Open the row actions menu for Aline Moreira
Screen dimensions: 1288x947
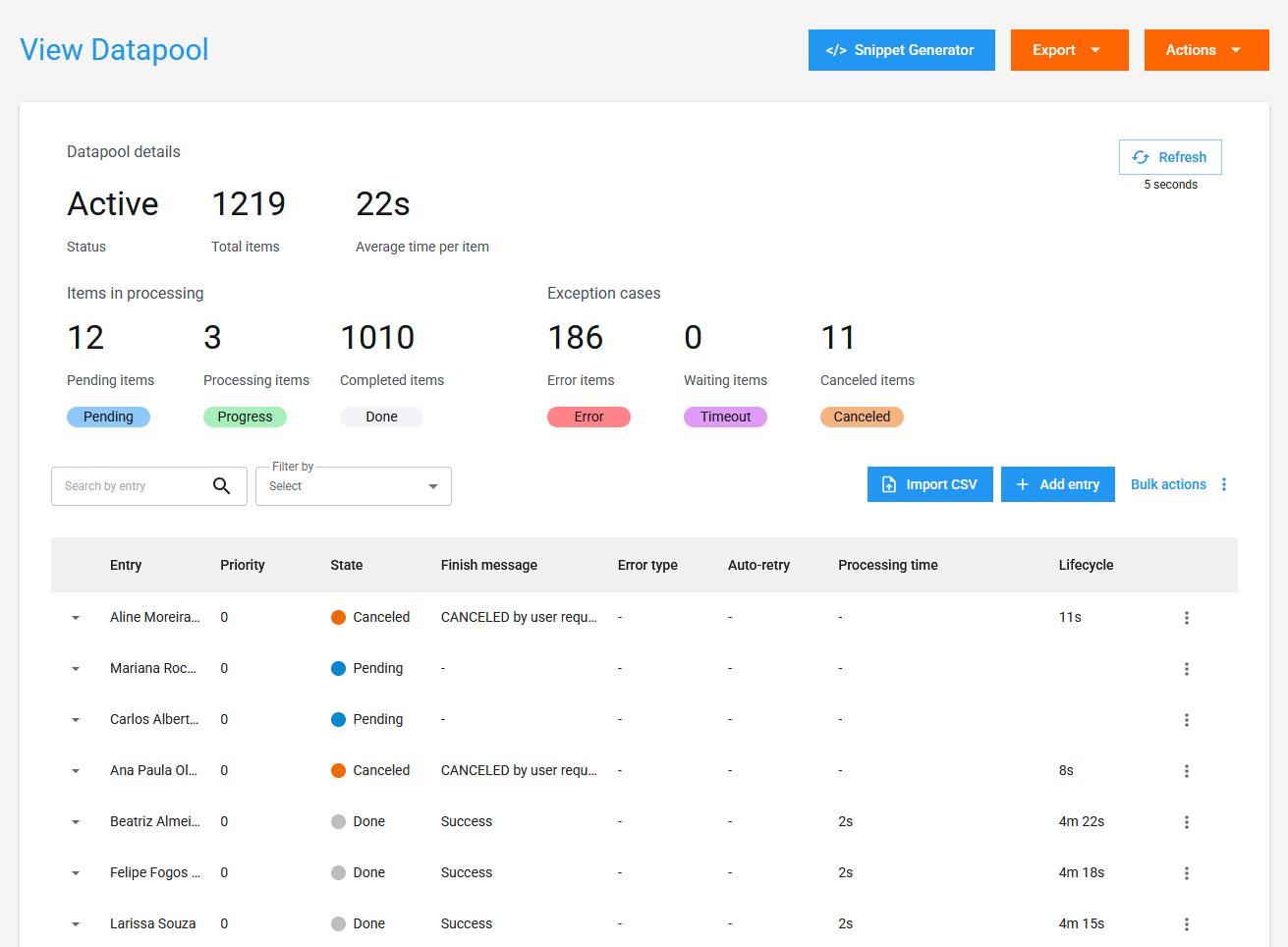(x=1186, y=617)
